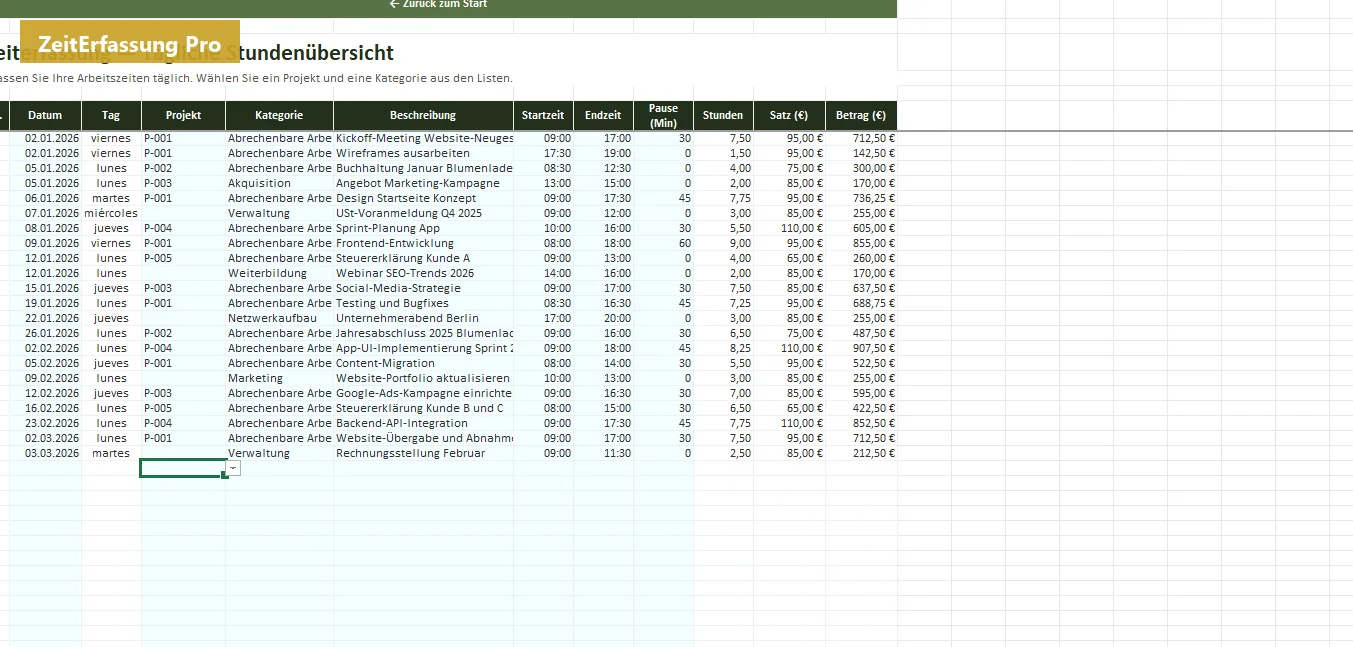This screenshot has height=647, width=1353.
Task: Select the "Social-Media-Strategie" cell
Action: 423,288
